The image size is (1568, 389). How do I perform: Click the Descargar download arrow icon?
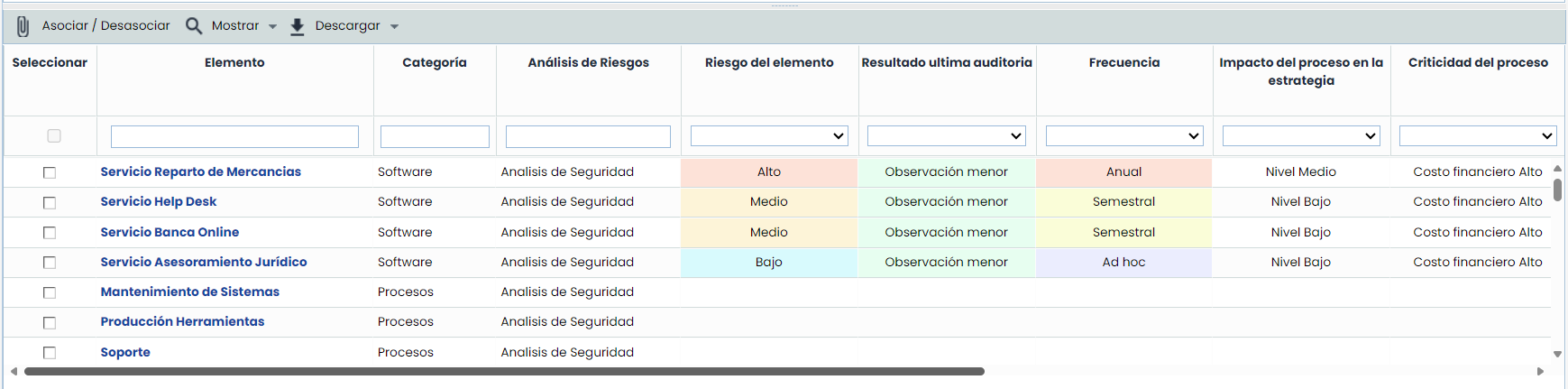coord(298,26)
